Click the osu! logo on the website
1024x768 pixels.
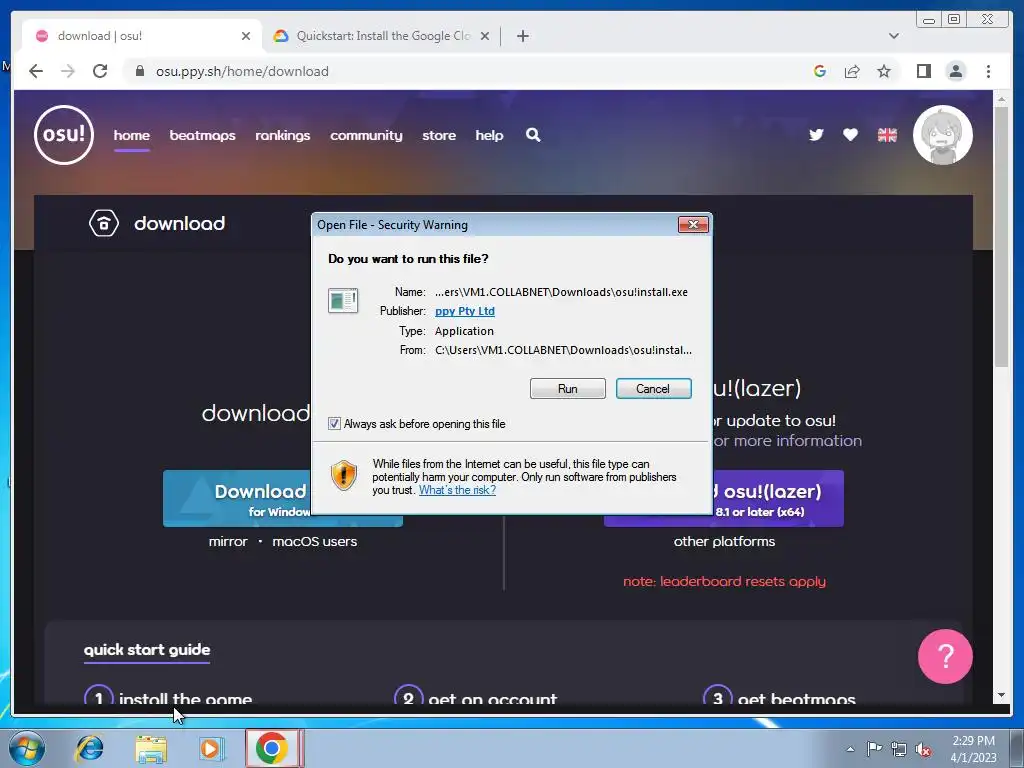coord(64,135)
